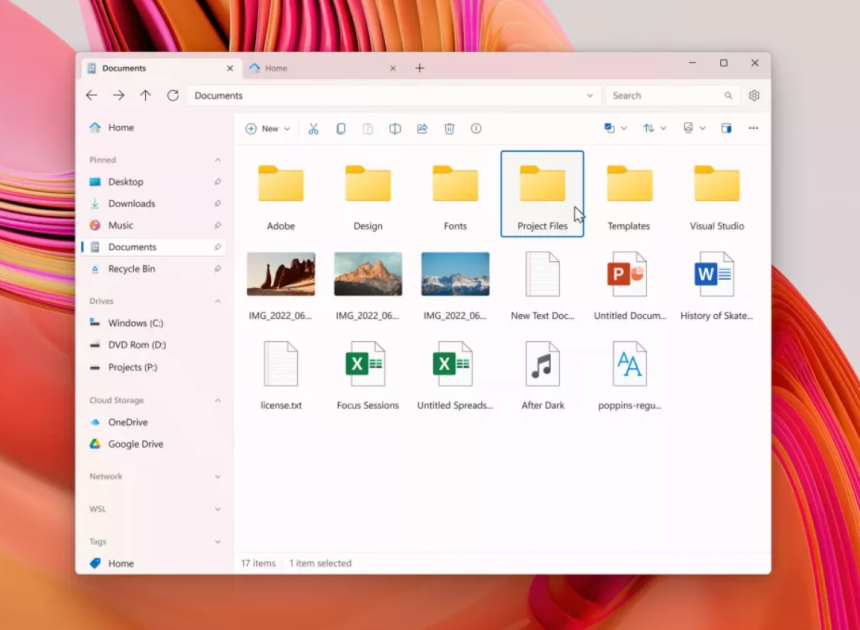The image size is (860, 630).
Task: Expand the Tags section
Action: [x=218, y=542]
